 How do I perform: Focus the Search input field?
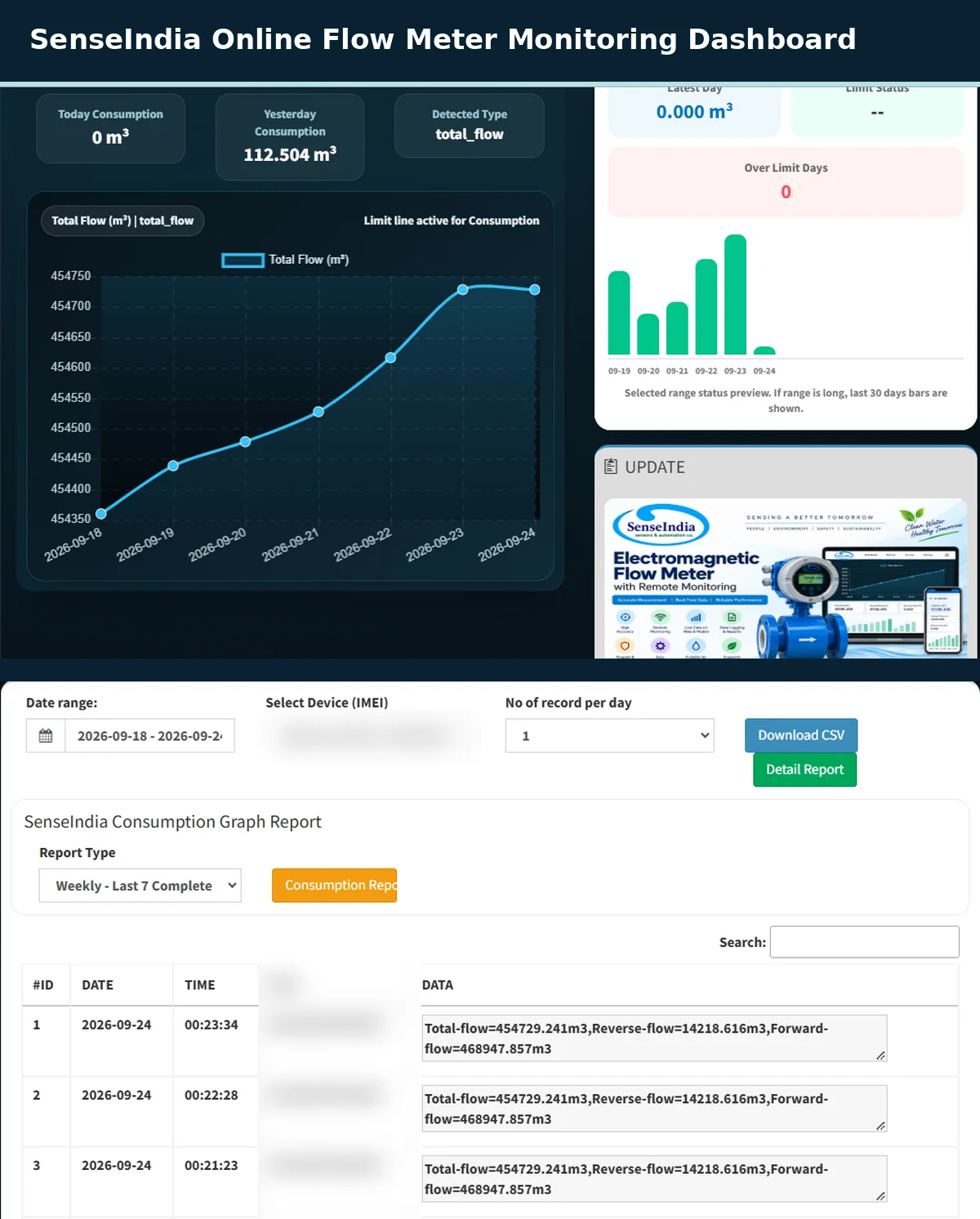(865, 942)
